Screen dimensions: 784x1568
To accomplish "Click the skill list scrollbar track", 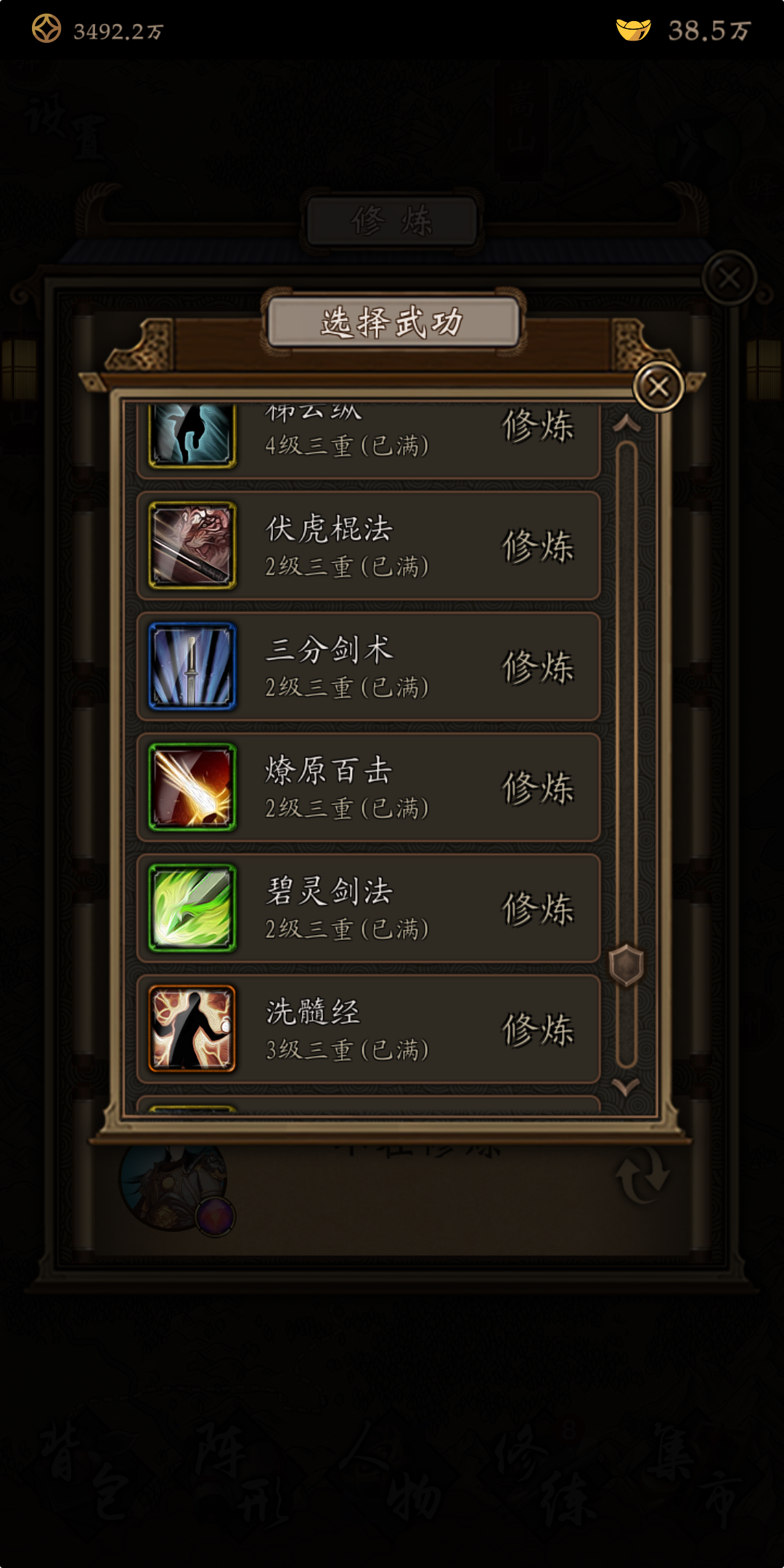I will [626, 755].
